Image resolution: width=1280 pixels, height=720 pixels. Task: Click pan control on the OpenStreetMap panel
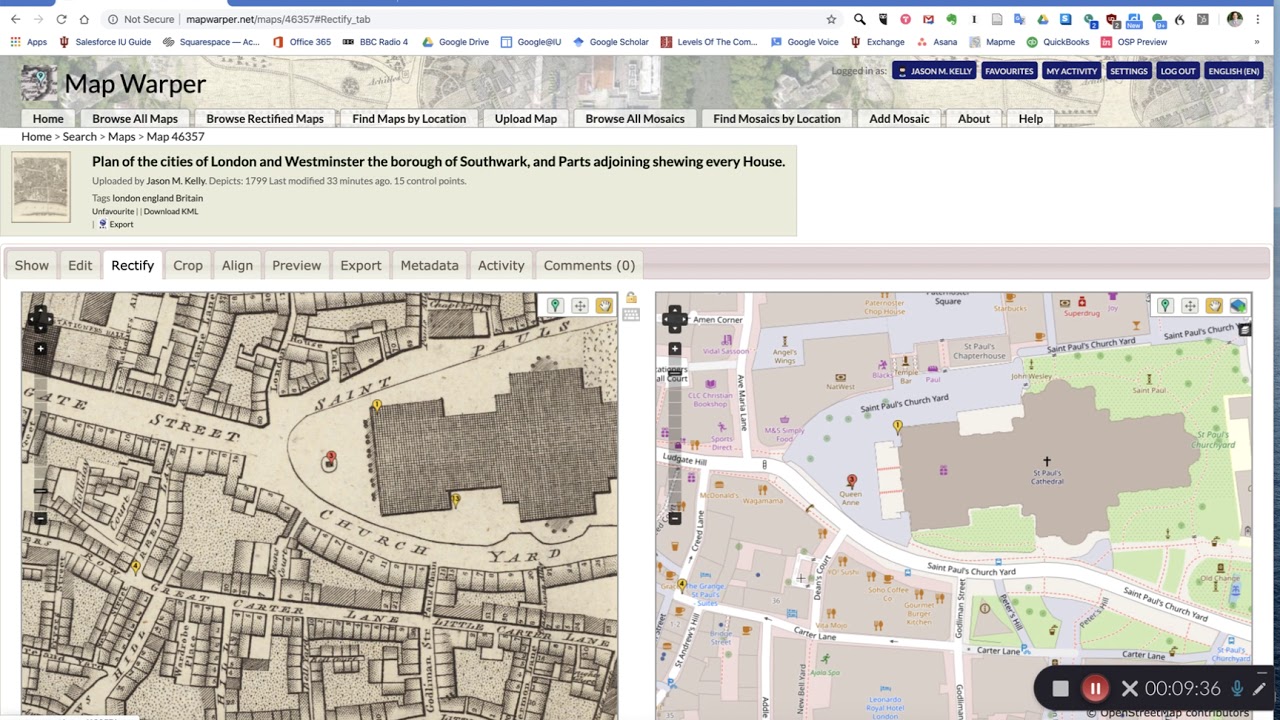(x=674, y=319)
